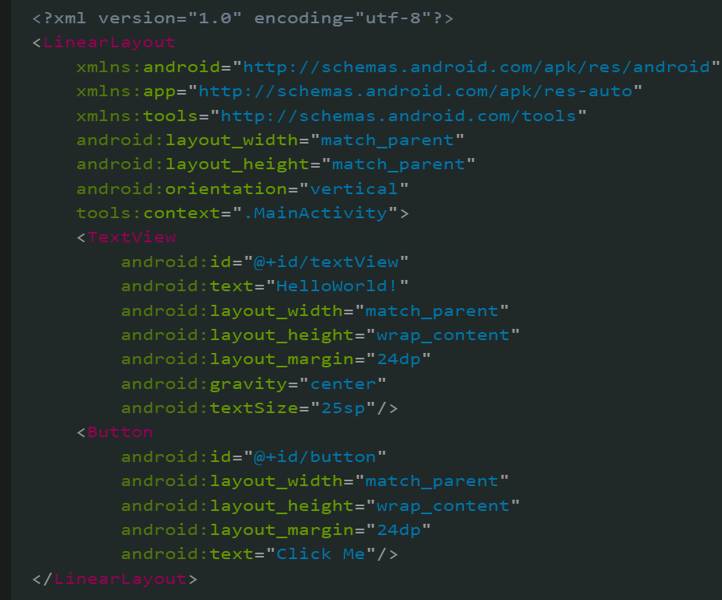The height and width of the screenshot is (600, 722).
Task: Click the @+id/textView id value
Action: pos(326,262)
